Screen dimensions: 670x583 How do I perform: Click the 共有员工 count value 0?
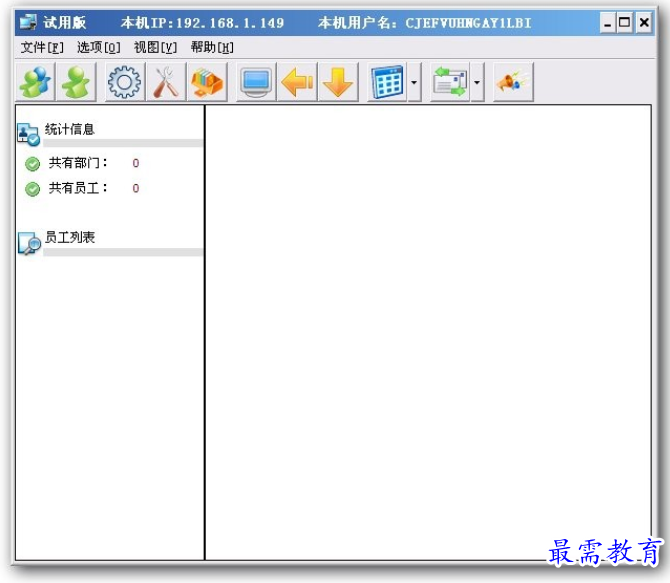(x=135, y=188)
